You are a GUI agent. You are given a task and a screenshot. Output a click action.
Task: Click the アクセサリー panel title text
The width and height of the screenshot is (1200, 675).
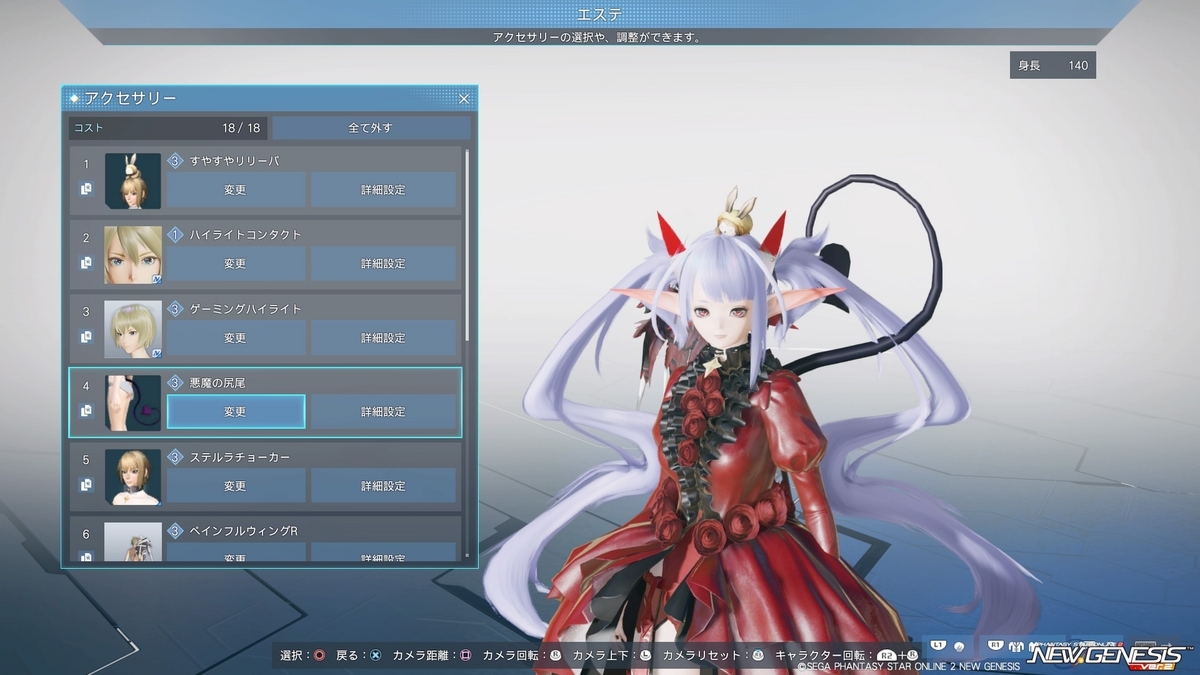click(x=131, y=98)
